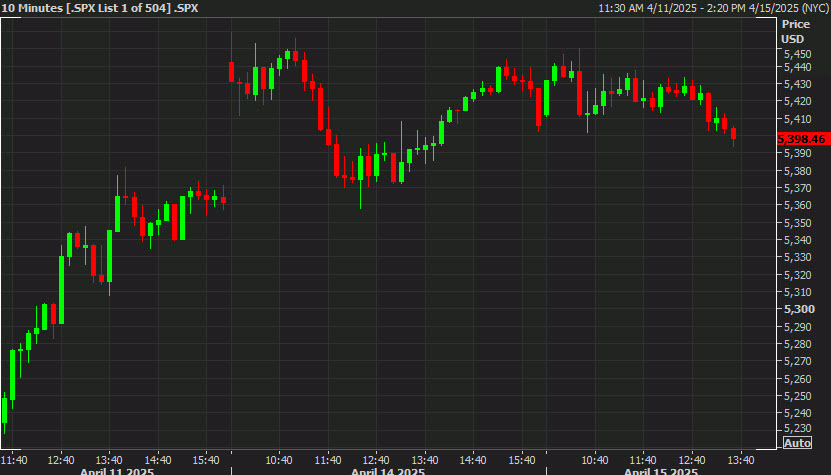Click the 5,440 price axis label

(x=798, y=67)
